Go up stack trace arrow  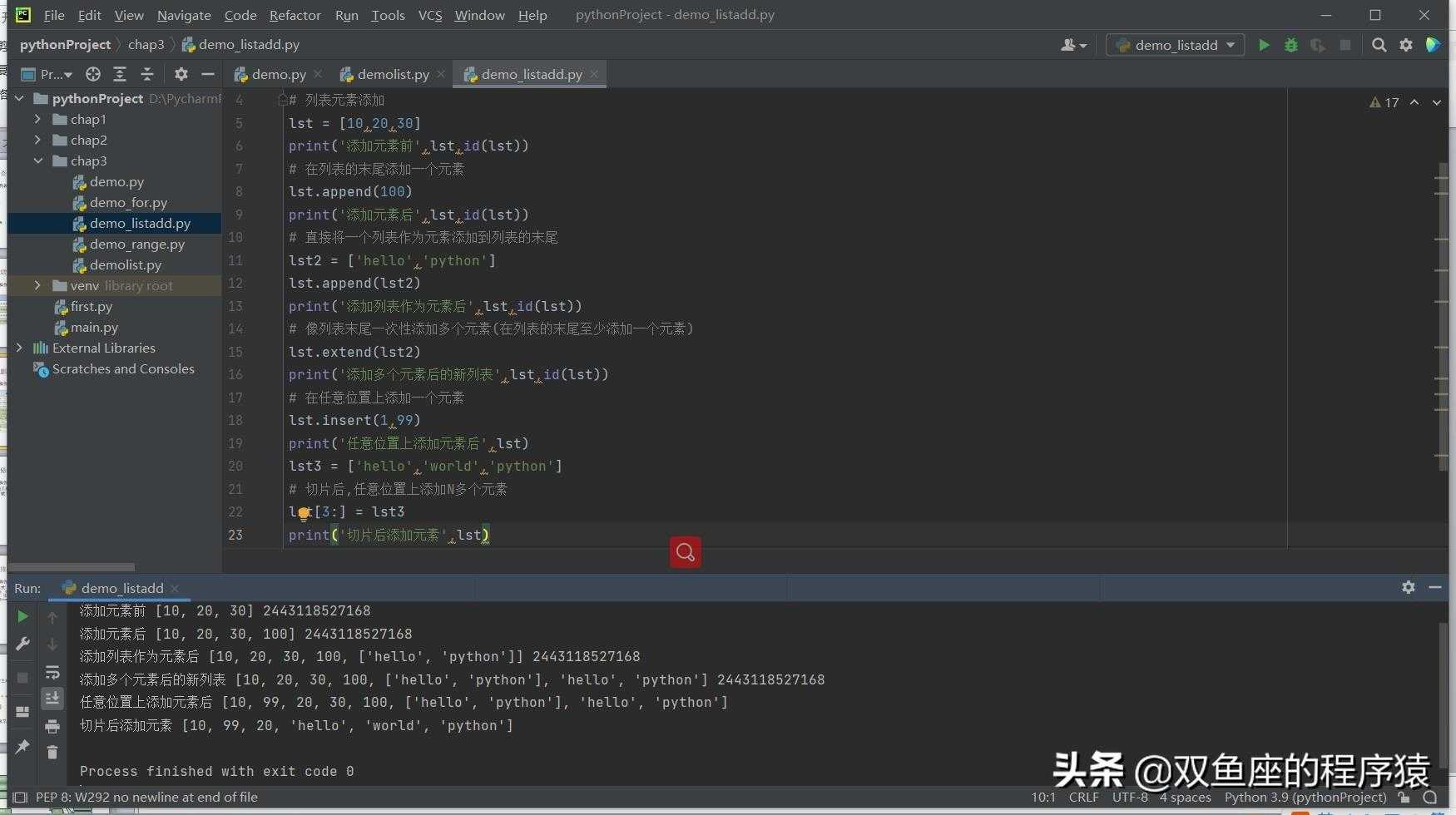(52, 617)
